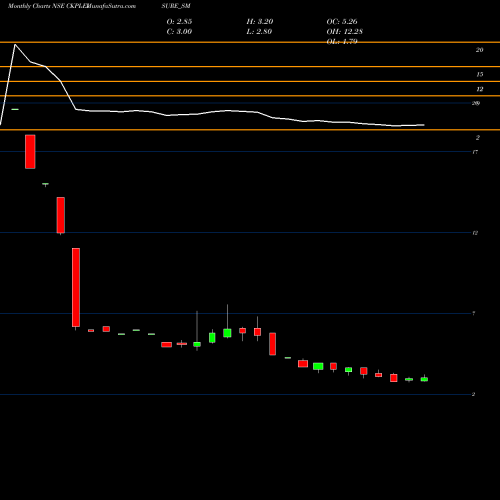The height and width of the screenshot is (500, 500).
Task: Click the 7 price axis label
Action: pos(473,313)
